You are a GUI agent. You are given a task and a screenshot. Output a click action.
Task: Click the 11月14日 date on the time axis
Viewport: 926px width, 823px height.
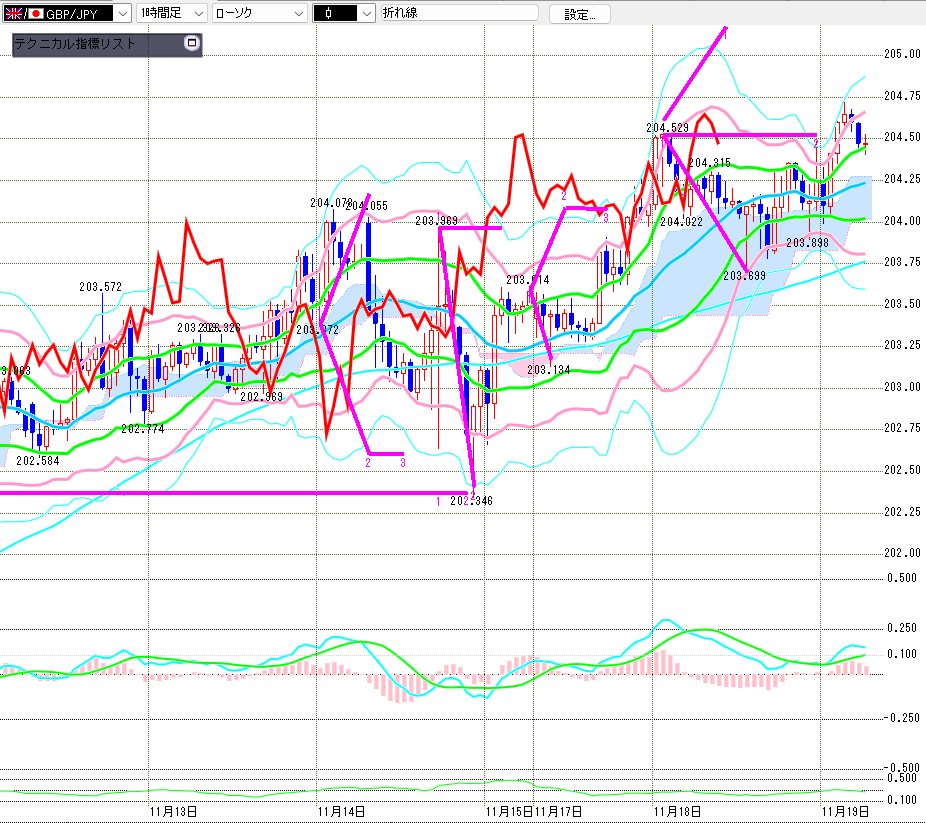[x=339, y=809]
